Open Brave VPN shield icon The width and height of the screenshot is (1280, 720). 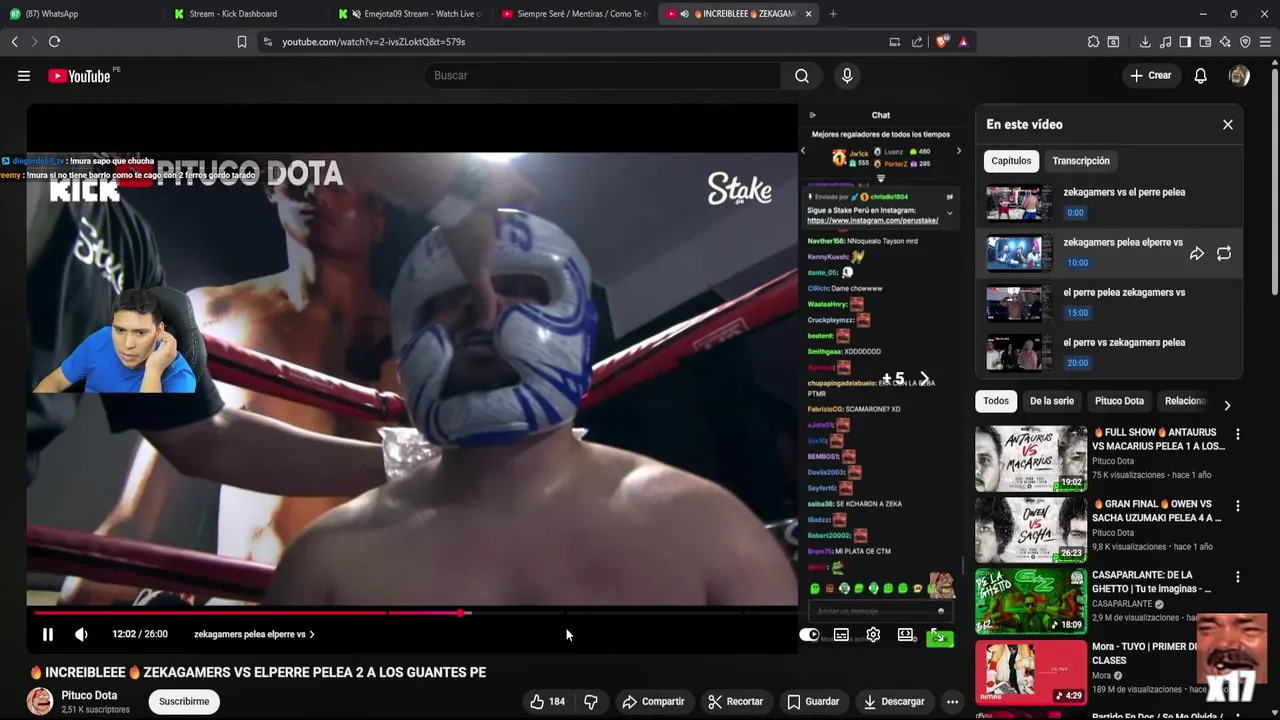click(x=1245, y=42)
